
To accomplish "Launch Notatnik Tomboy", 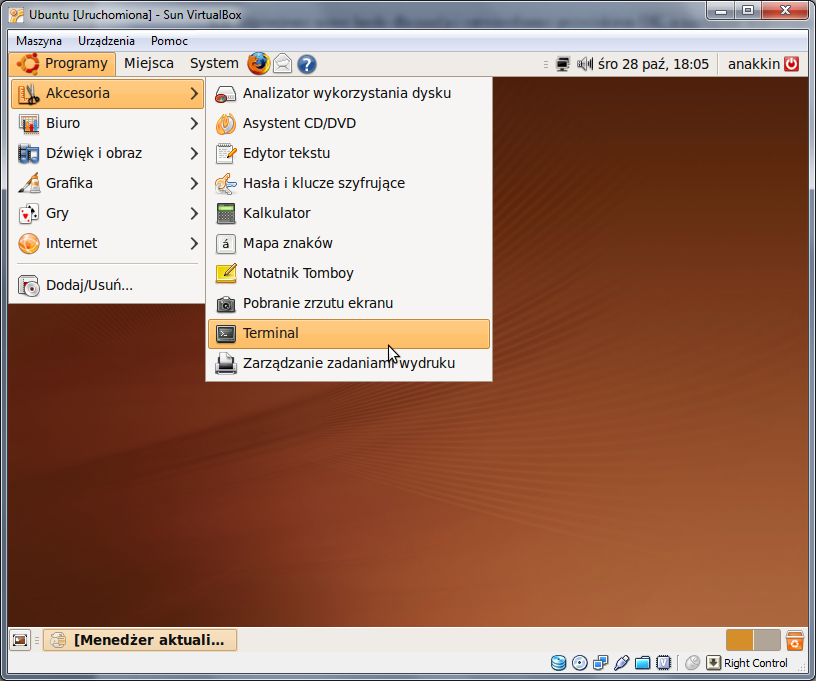I will (x=349, y=273).
